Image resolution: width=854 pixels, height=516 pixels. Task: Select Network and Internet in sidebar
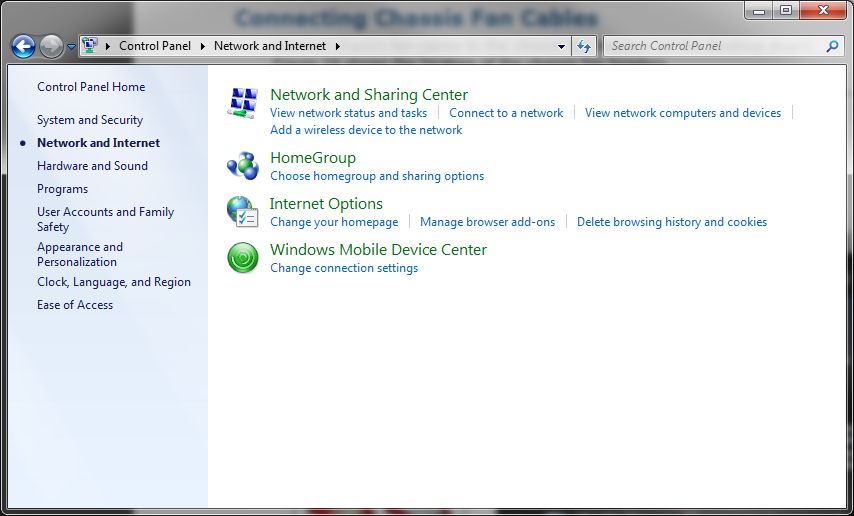click(x=98, y=143)
